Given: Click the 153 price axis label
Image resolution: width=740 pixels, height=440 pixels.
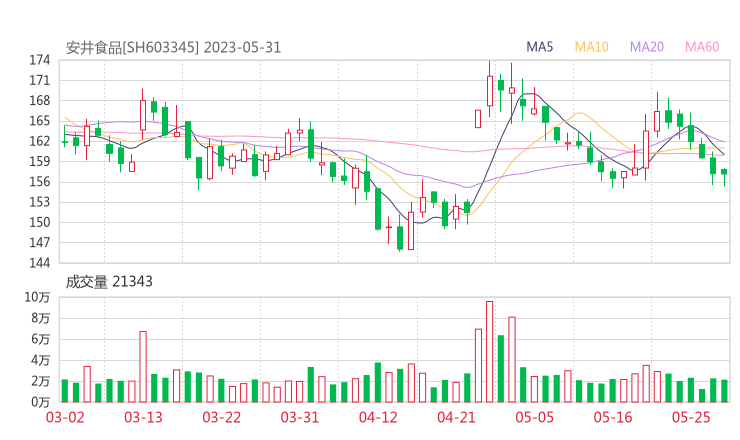Looking at the screenshot, I should coord(40,202).
